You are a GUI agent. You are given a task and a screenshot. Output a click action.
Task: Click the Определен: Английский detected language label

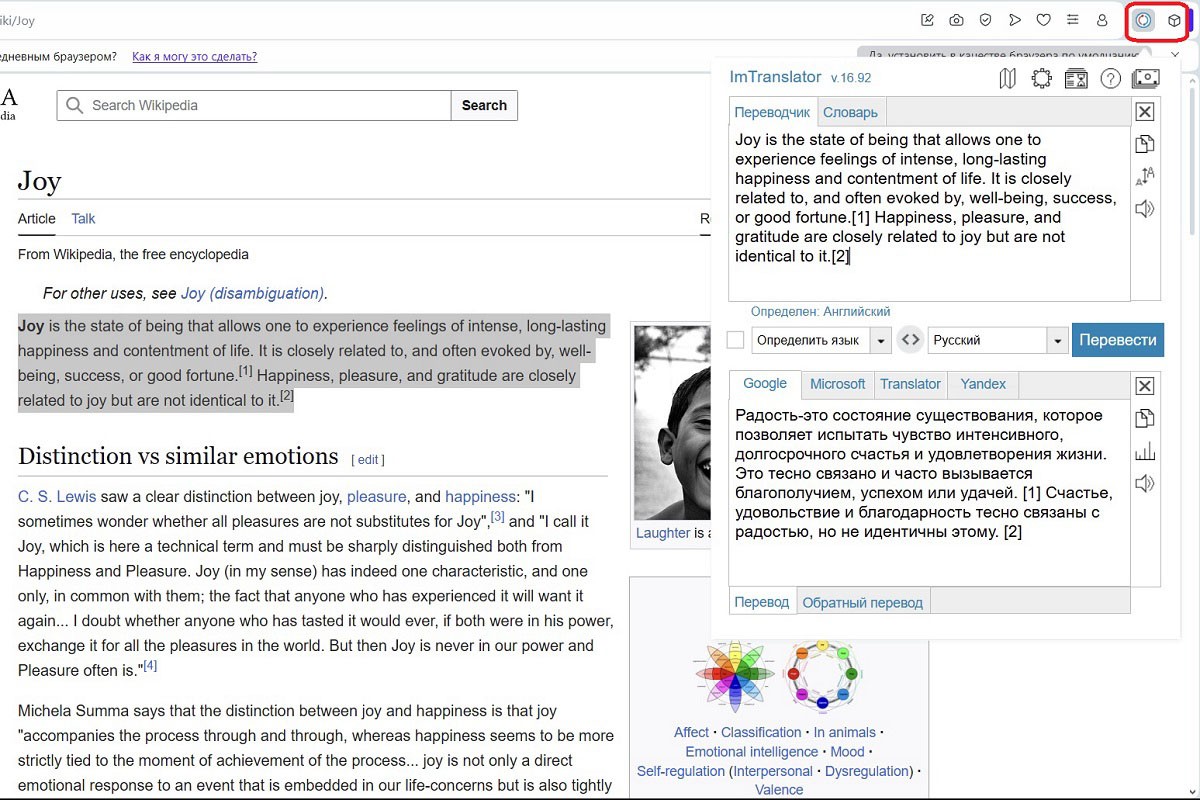click(x=820, y=311)
